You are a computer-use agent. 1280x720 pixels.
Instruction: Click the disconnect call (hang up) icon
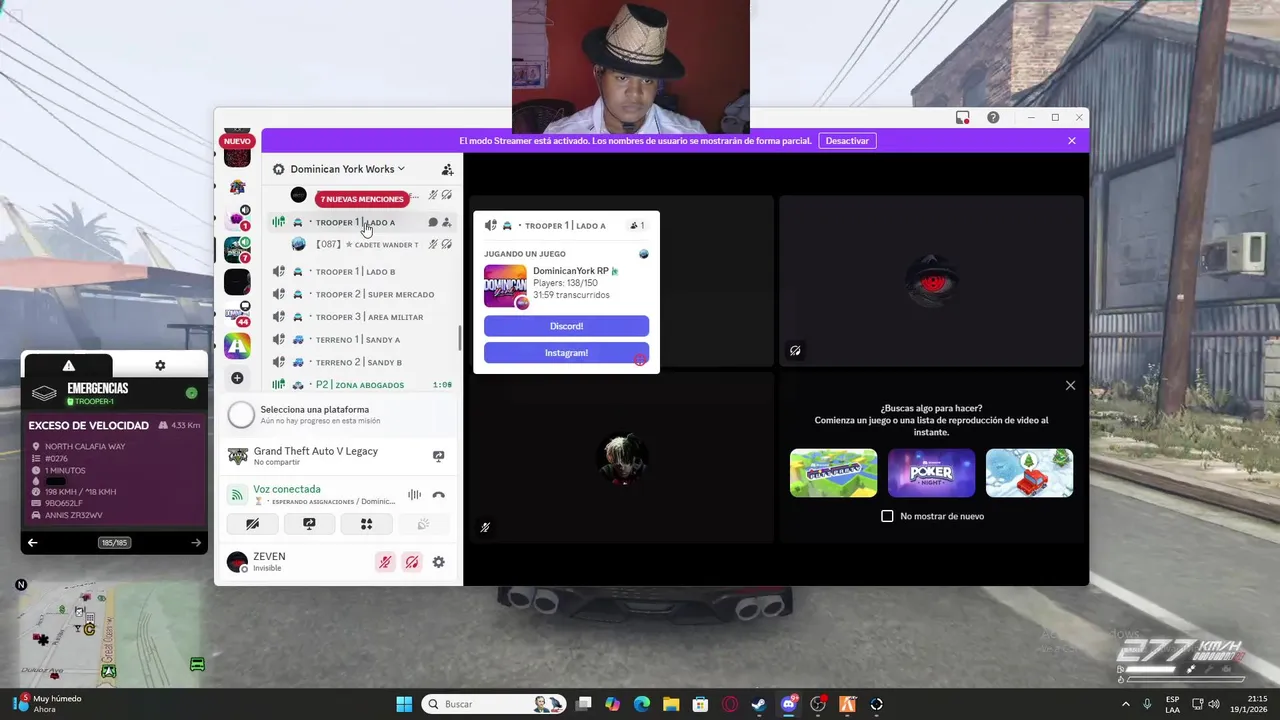tap(438, 495)
